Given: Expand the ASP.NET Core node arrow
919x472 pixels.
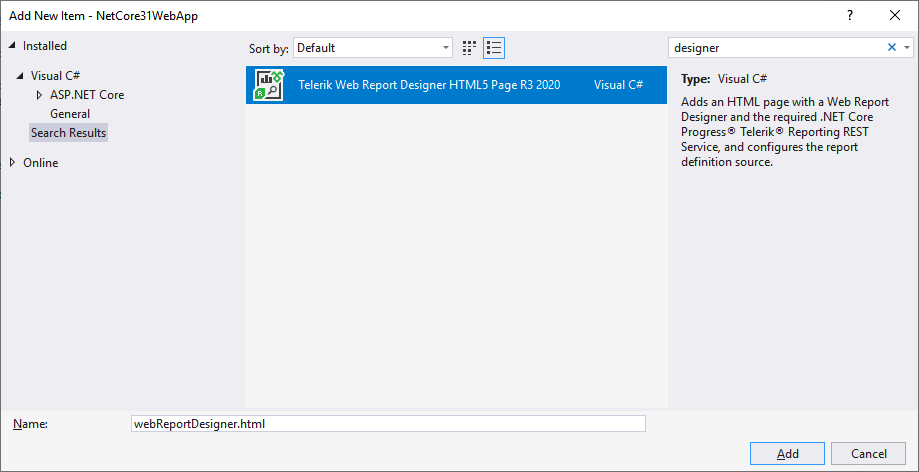Looking at the screenshot, I should click(39, 94).
